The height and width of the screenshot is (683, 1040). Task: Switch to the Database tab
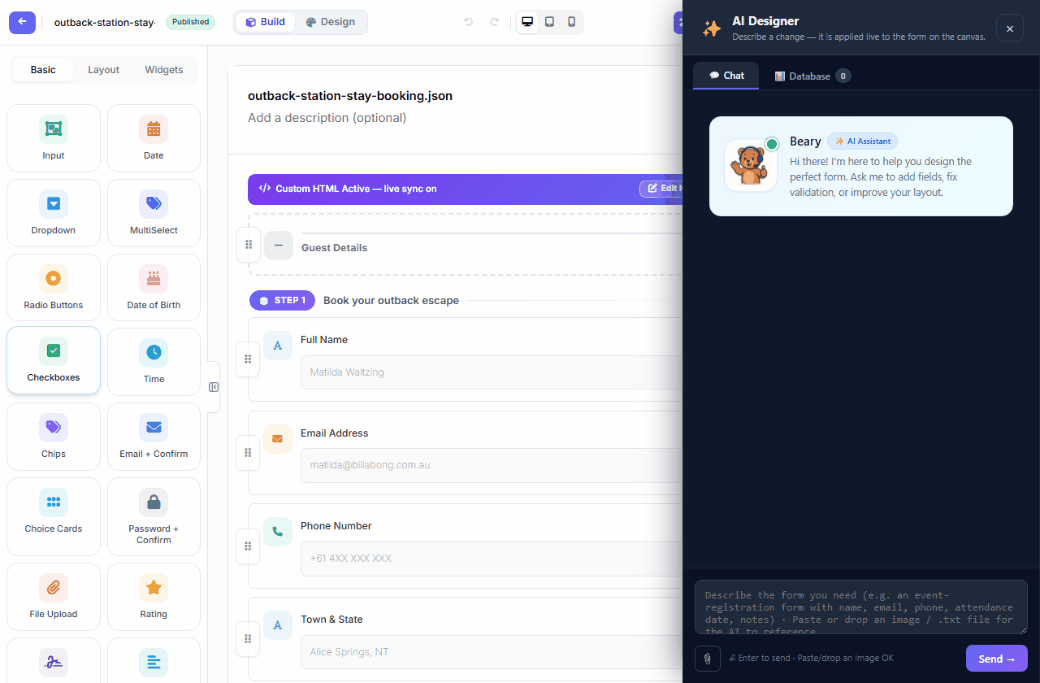click(812, 76)
